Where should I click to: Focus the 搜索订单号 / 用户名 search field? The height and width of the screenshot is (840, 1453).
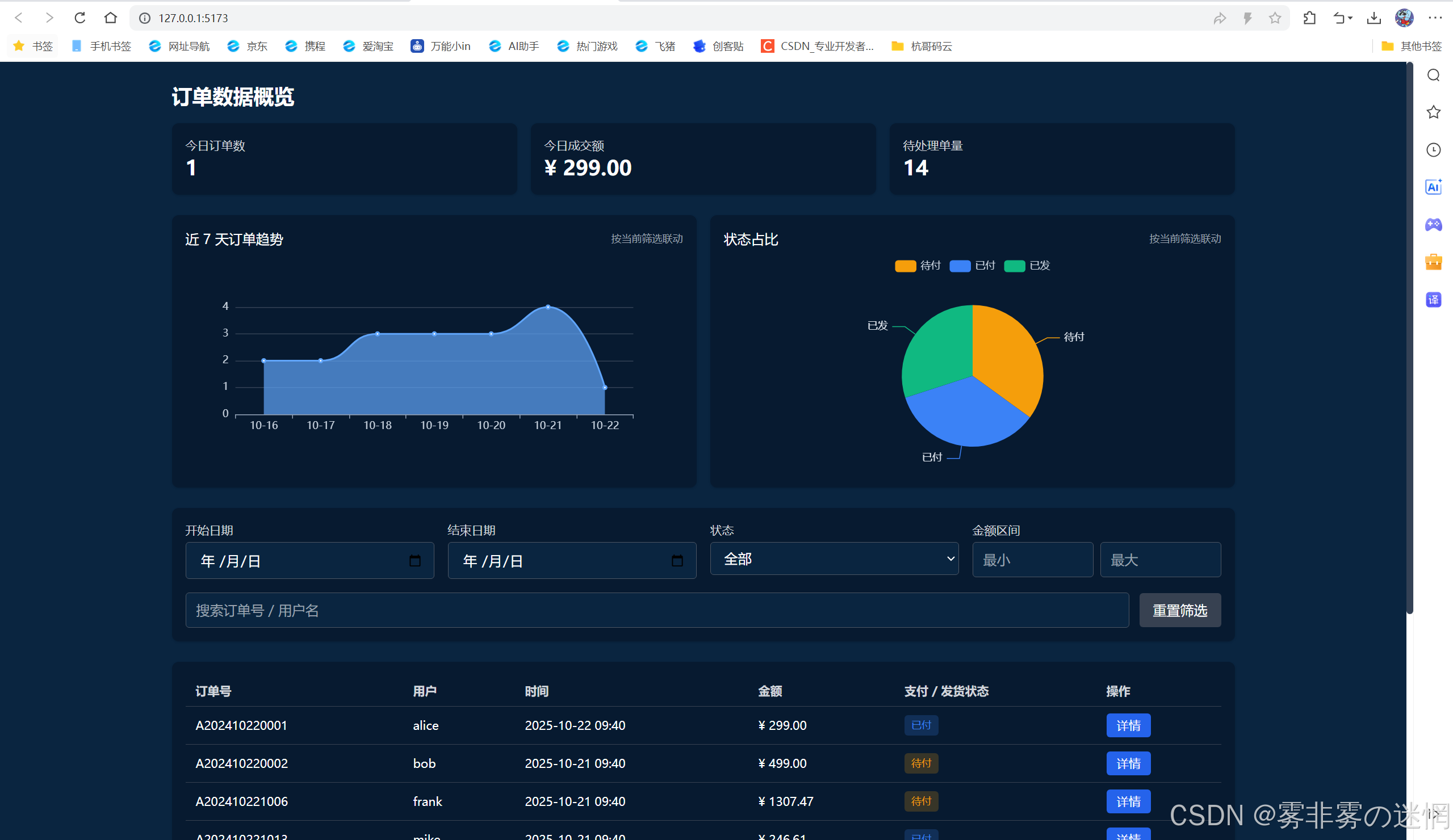[656, 610]
